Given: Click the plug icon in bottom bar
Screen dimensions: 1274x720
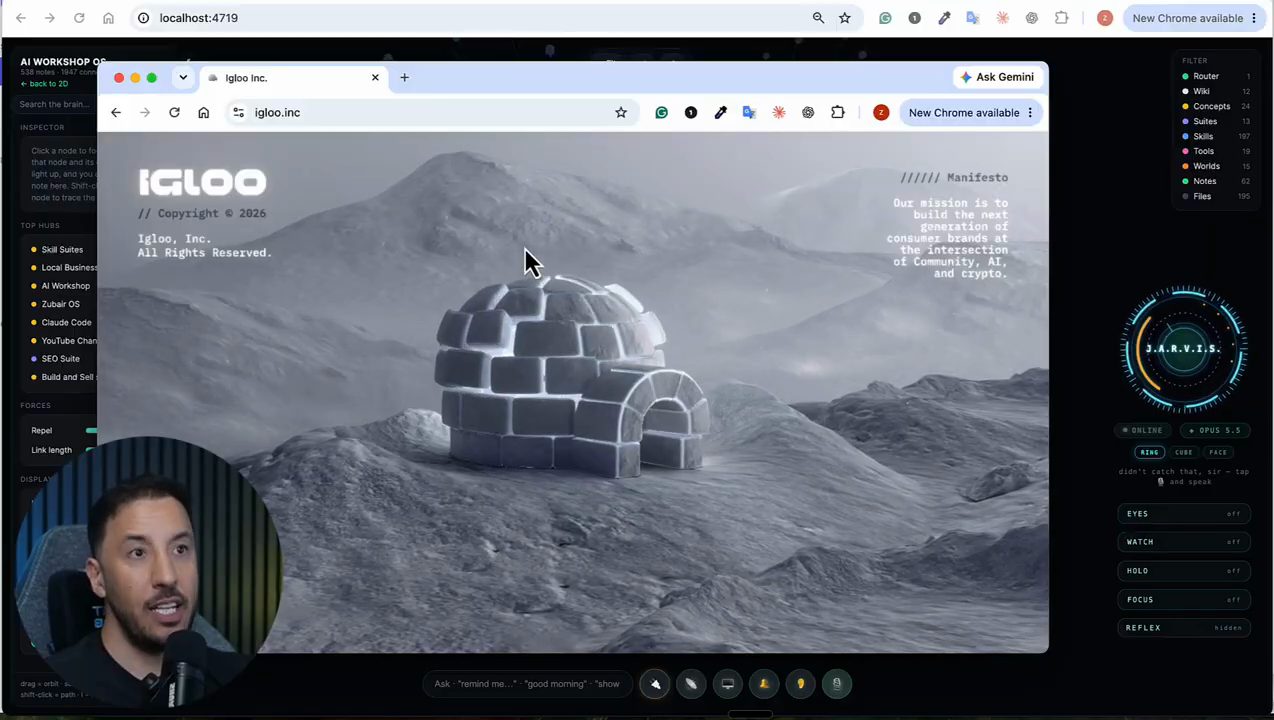Looking at the screenshot, I should (x=655, y=684).
